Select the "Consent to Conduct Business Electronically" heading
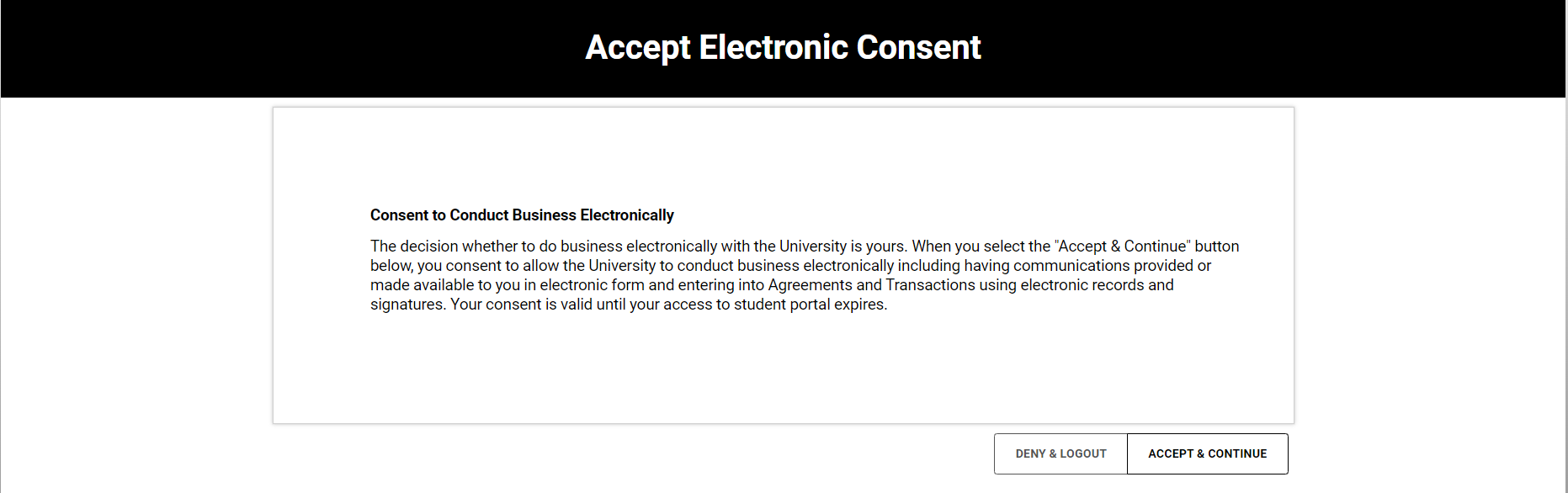This screenshot has width=1568, height=493. [x=522, y=215]
